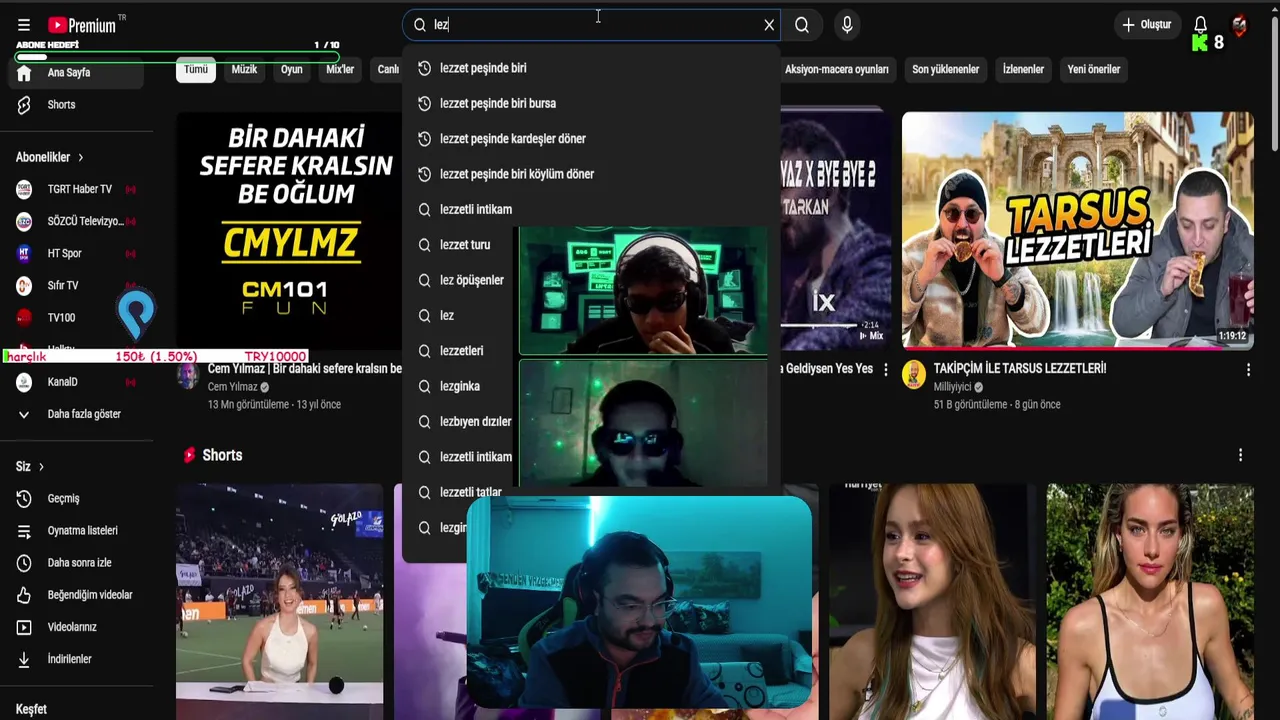Viewport: 1280px width, 720px height.
Task: Open Oynatma listeleri playlists
Action: 80,530
